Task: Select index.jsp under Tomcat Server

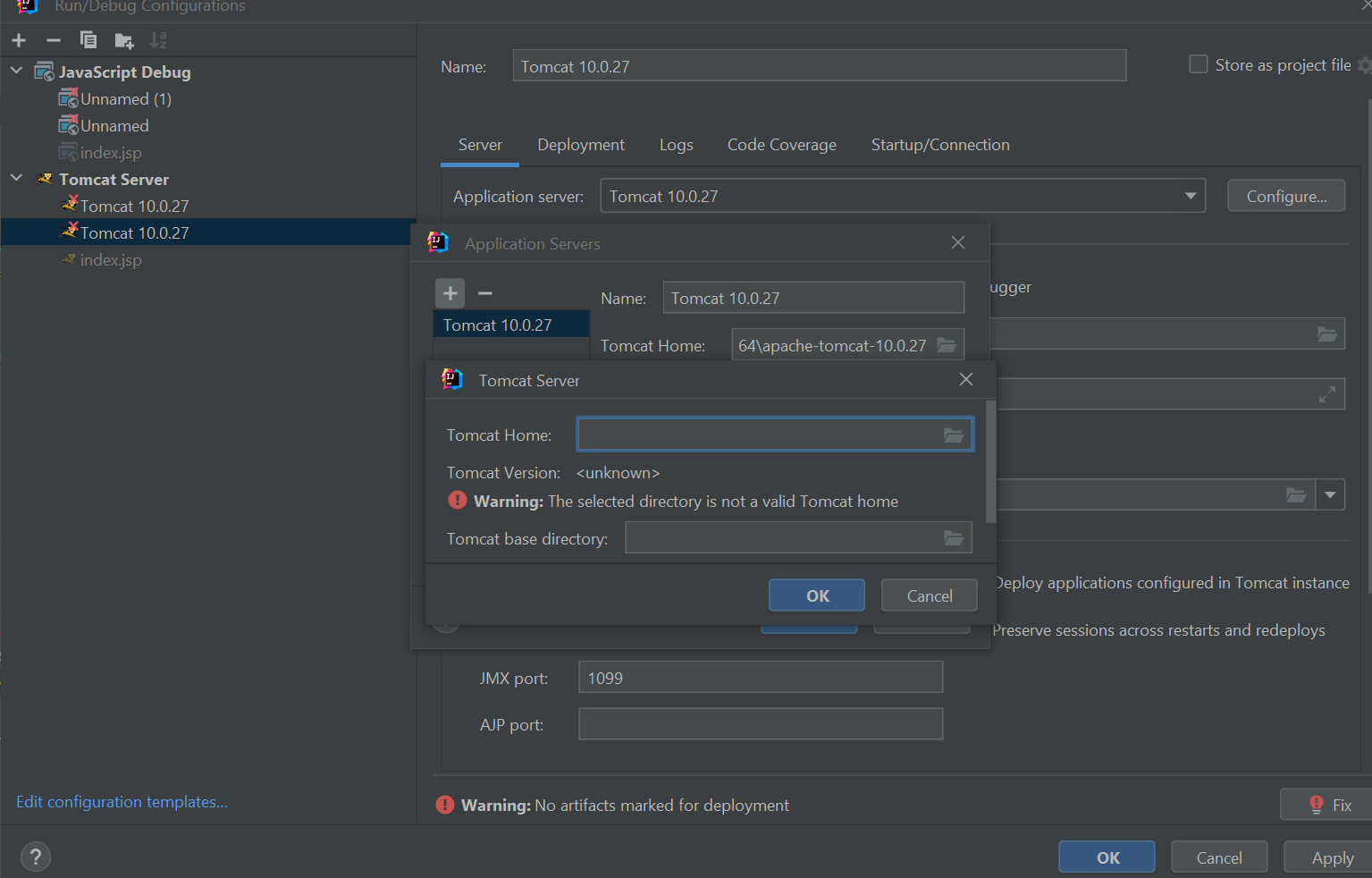Action: click(111, 259)
